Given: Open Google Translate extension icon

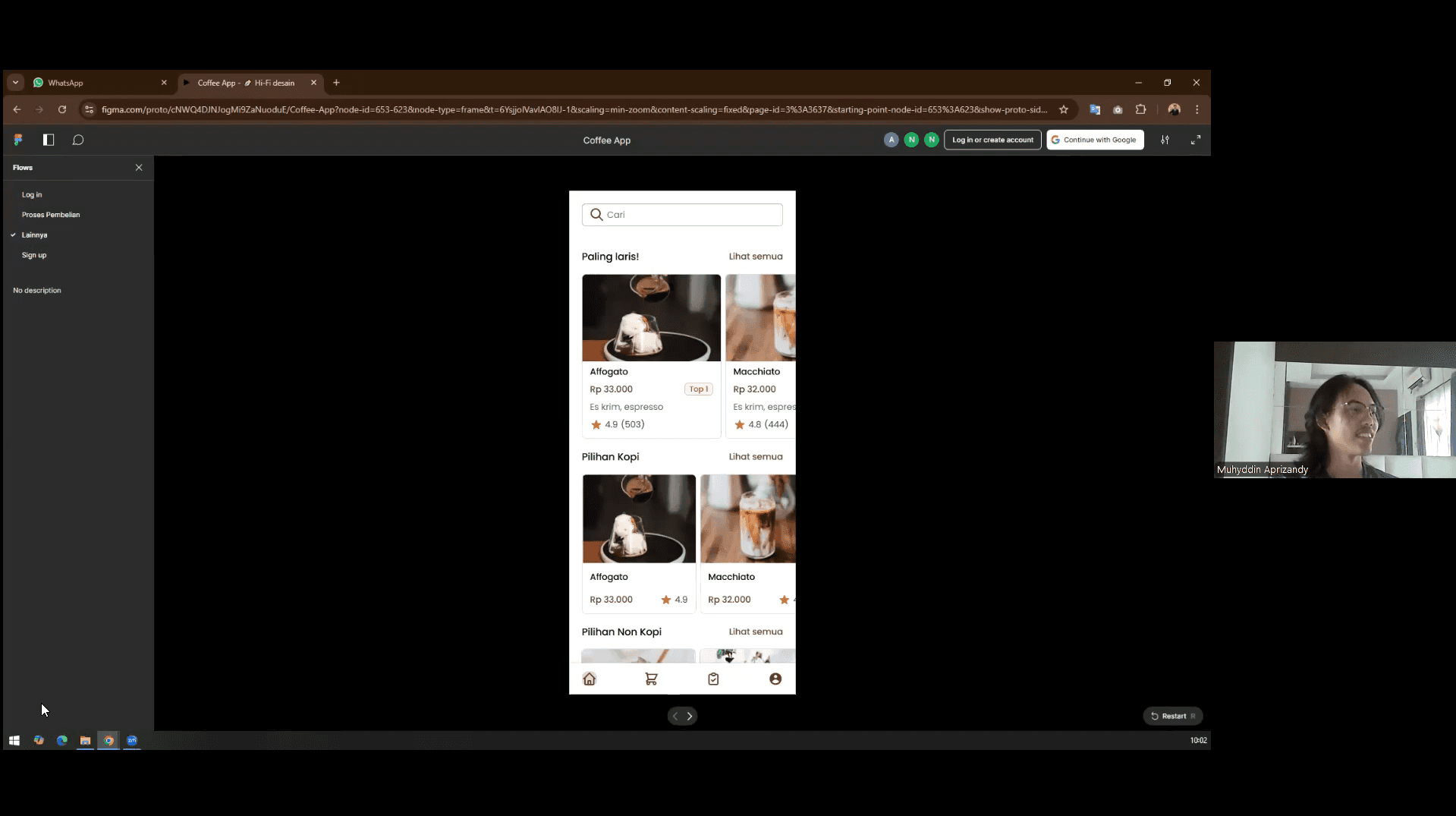Looking at the screenshot, I should click(x=1095, y=109).
